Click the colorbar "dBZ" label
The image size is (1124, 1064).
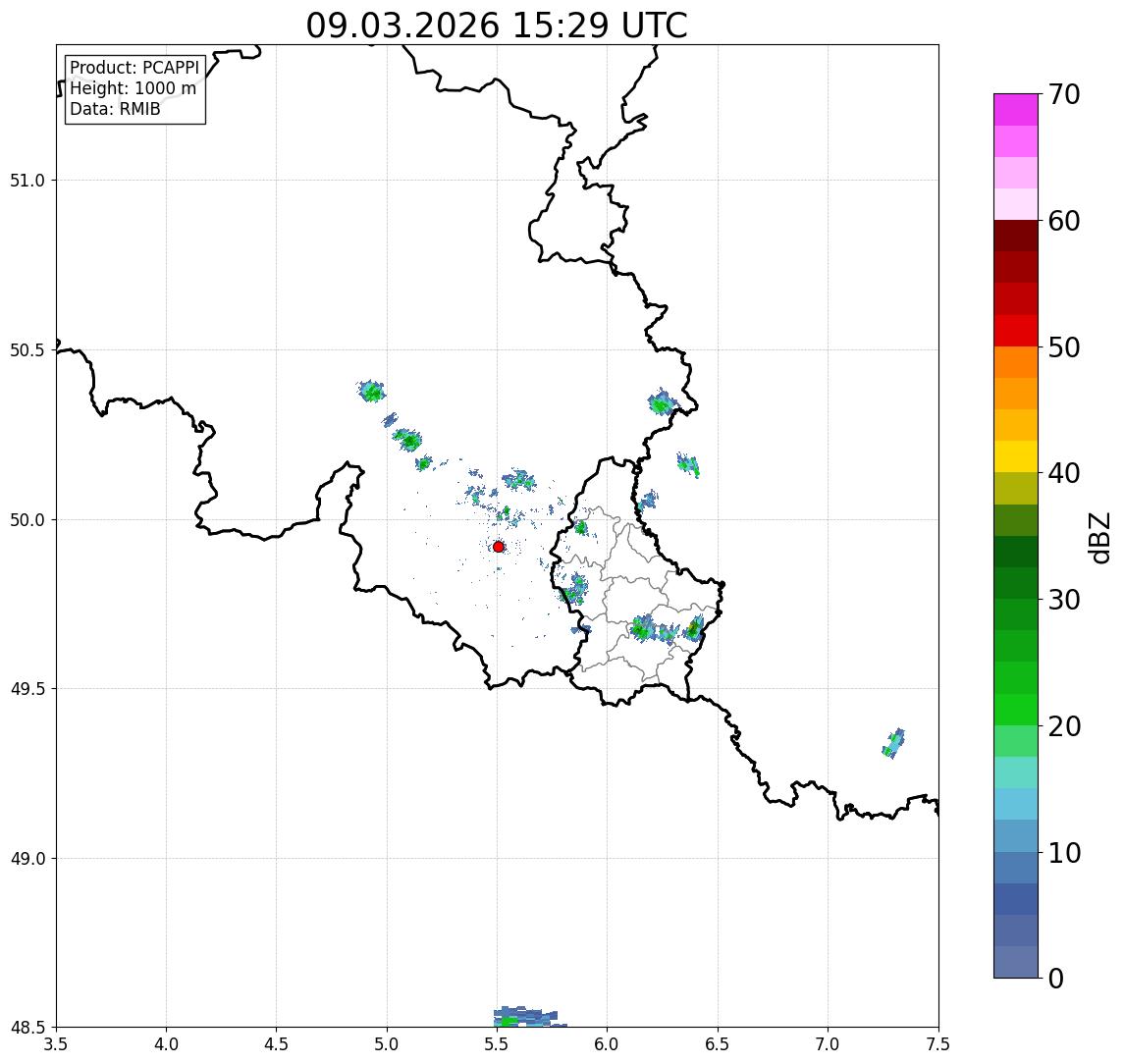click(x=1098, y=538)
